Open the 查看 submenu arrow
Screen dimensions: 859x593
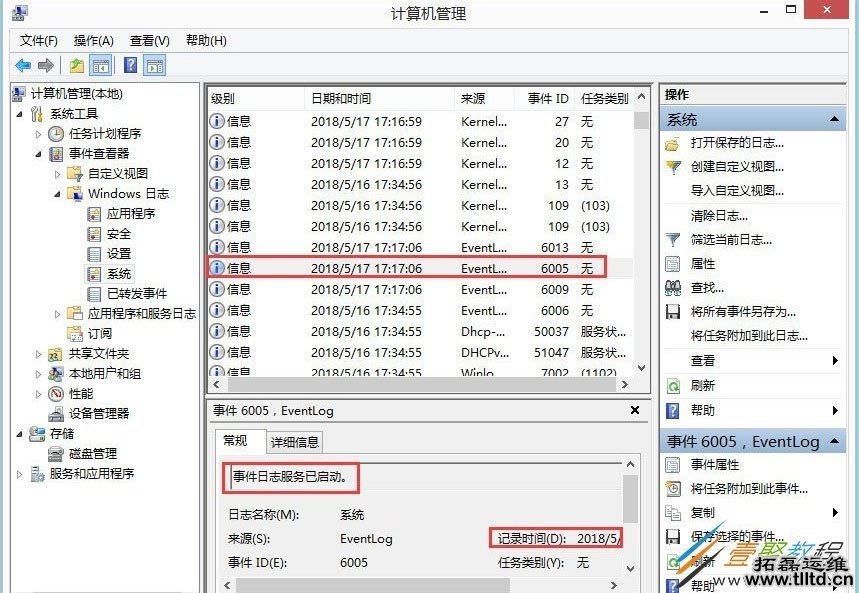point(834,359)
